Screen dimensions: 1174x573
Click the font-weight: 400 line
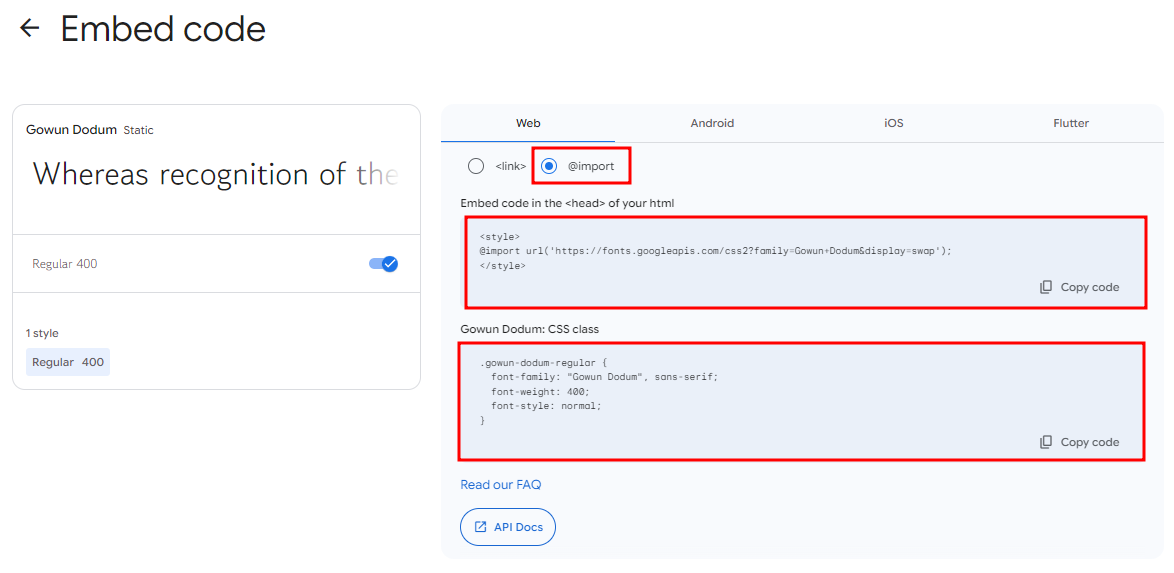coord(541,392)
